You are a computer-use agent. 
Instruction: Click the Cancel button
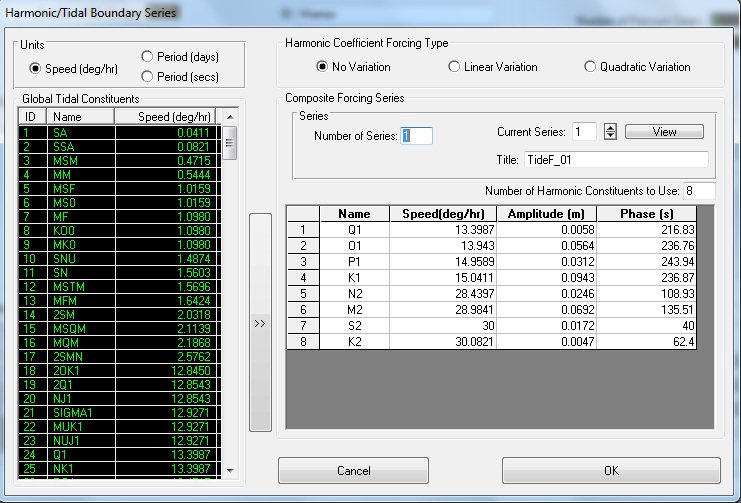click(x=353, y=470)
